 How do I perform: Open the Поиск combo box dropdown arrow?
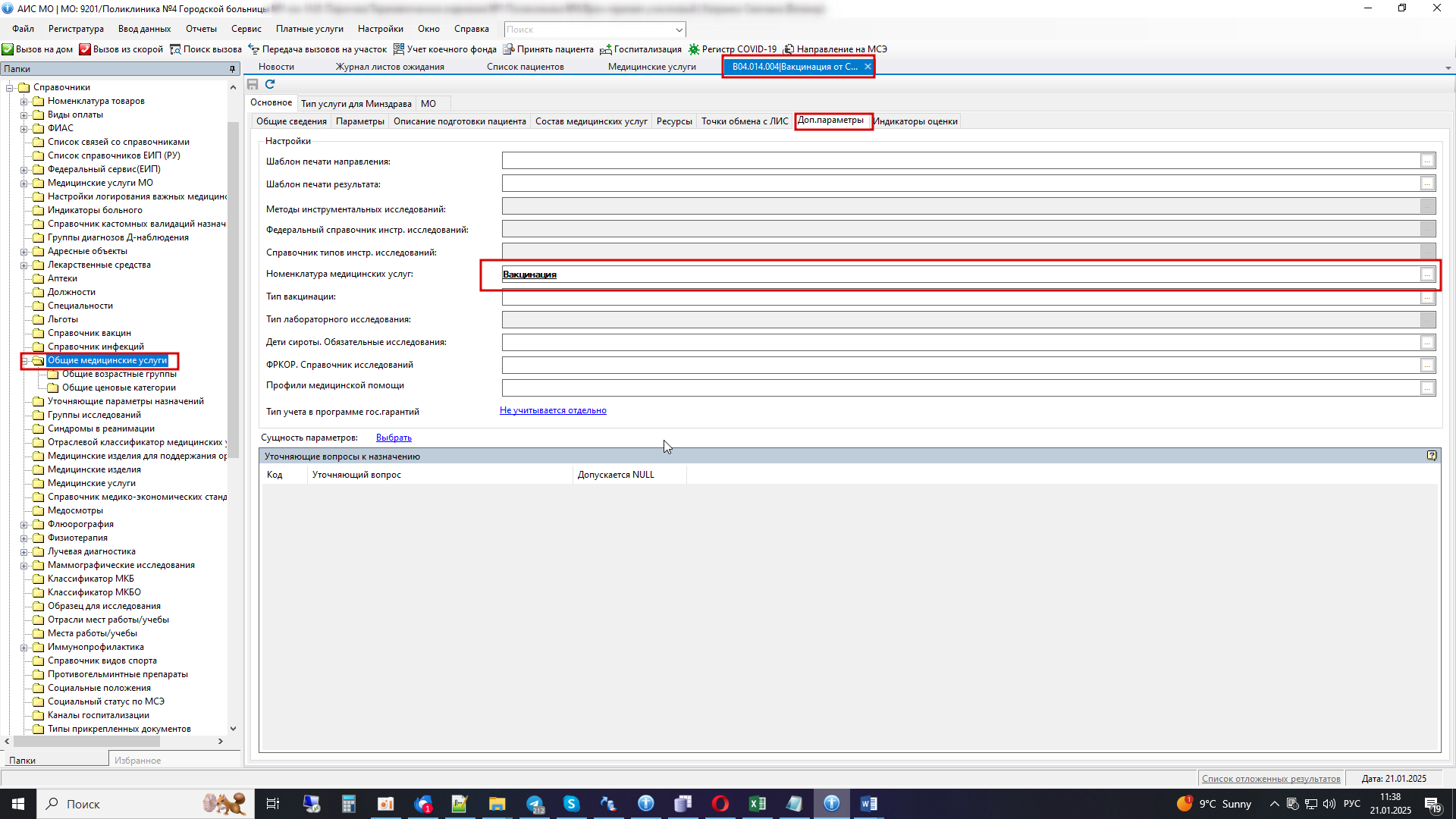point(679,30)
